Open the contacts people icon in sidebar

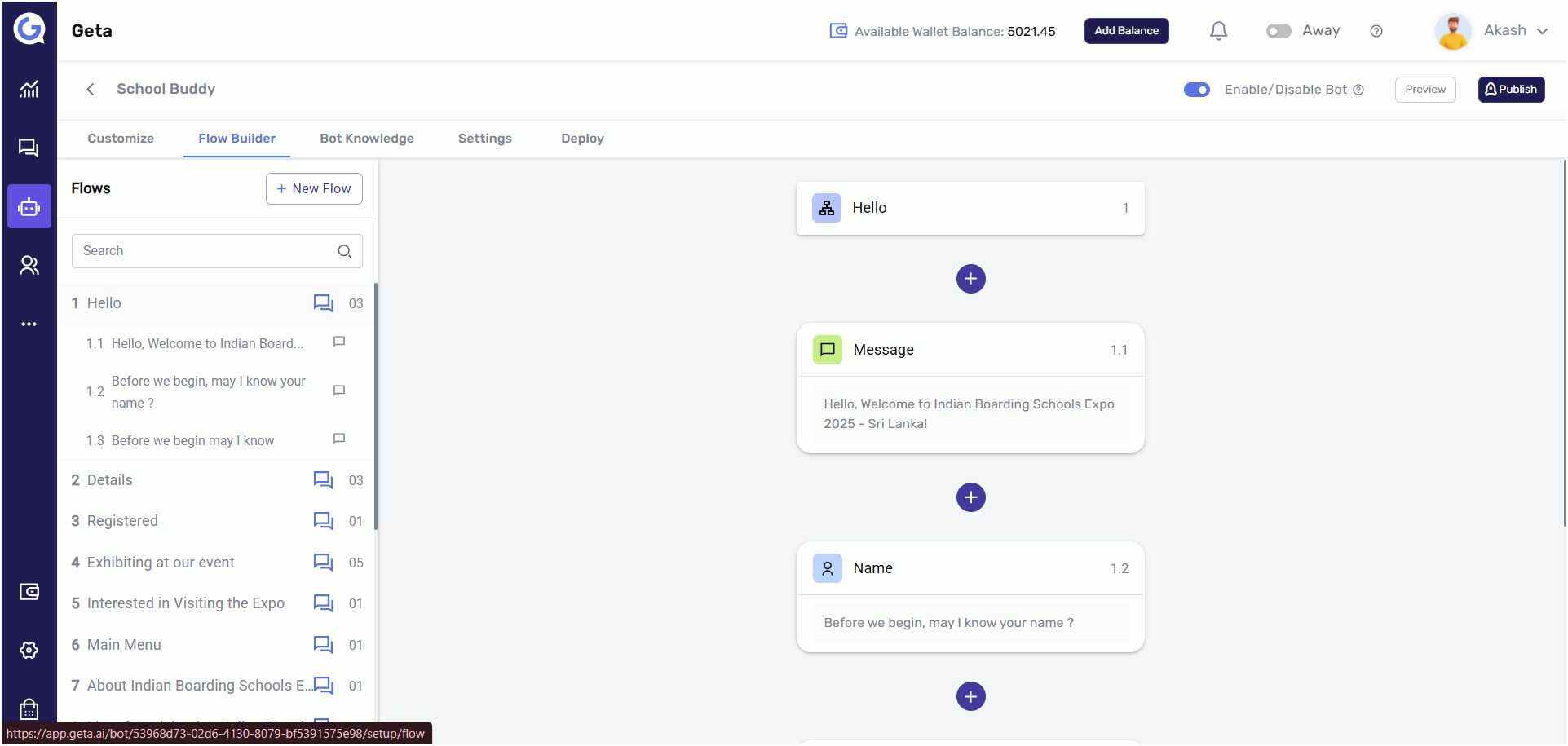point(29,265)
